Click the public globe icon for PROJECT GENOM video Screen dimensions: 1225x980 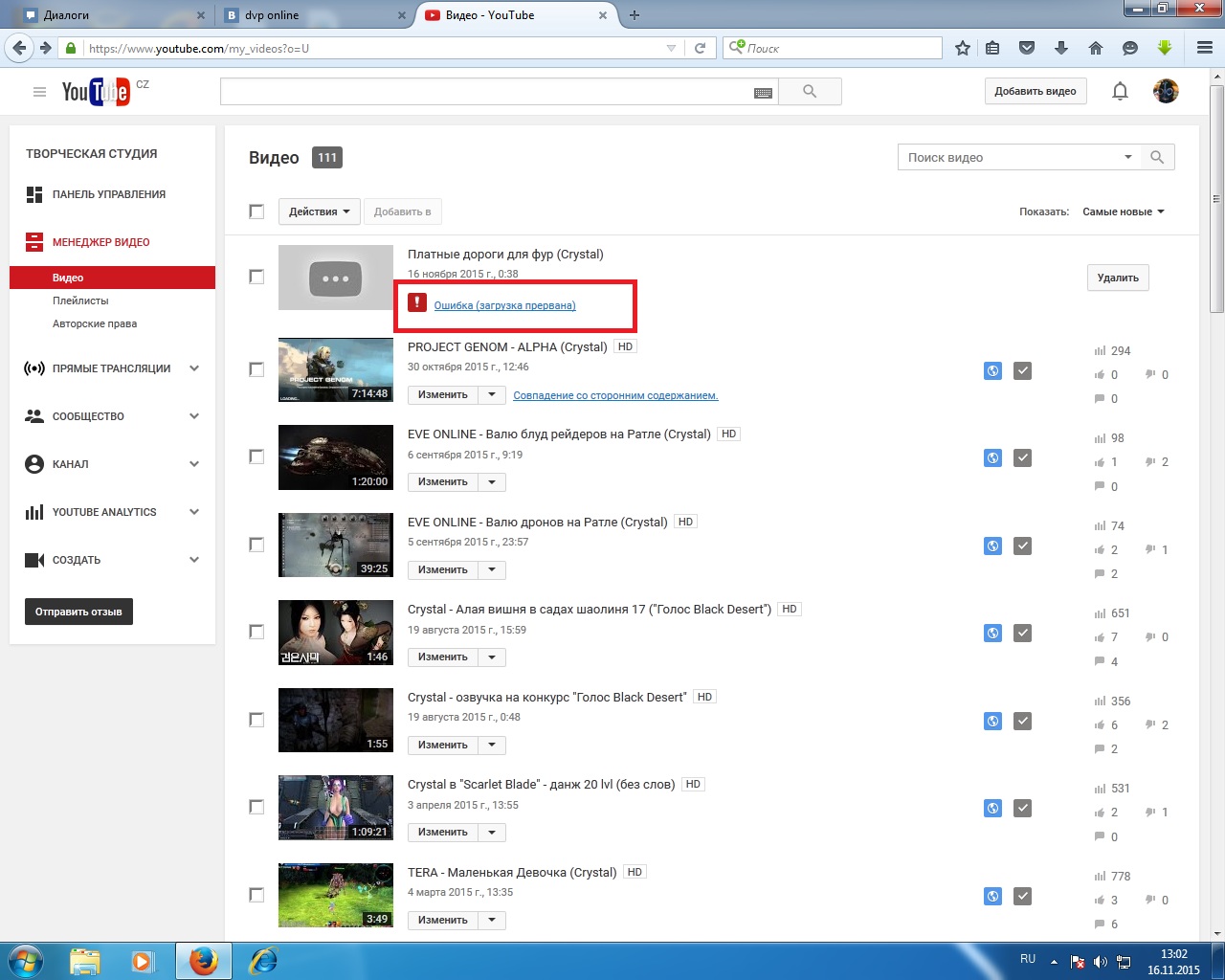[992, 371]
